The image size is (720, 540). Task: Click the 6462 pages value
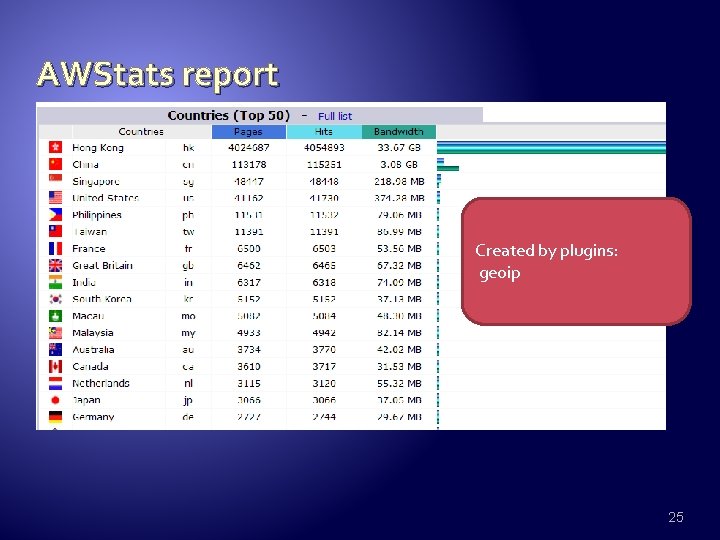248,265
